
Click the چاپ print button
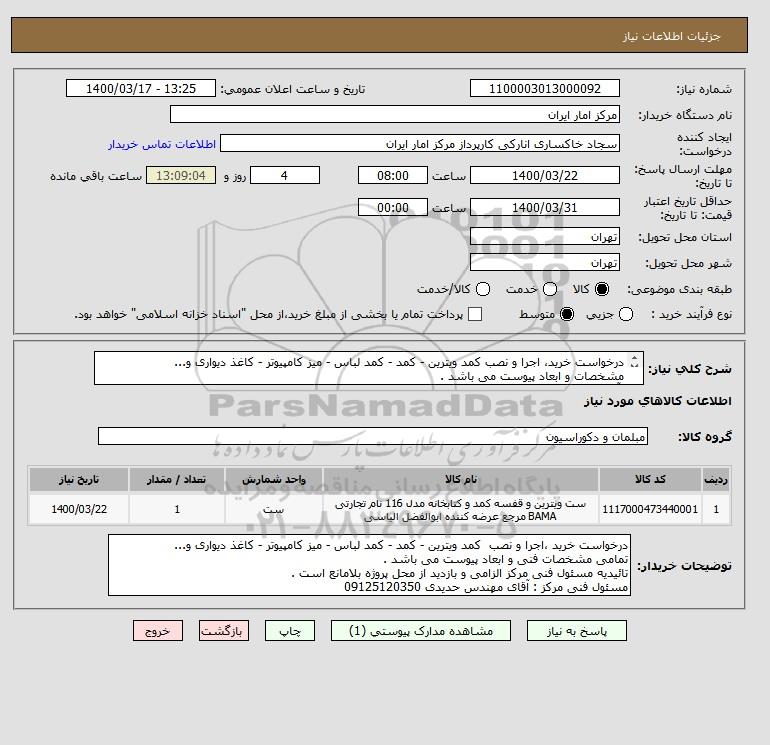[290, 631]
